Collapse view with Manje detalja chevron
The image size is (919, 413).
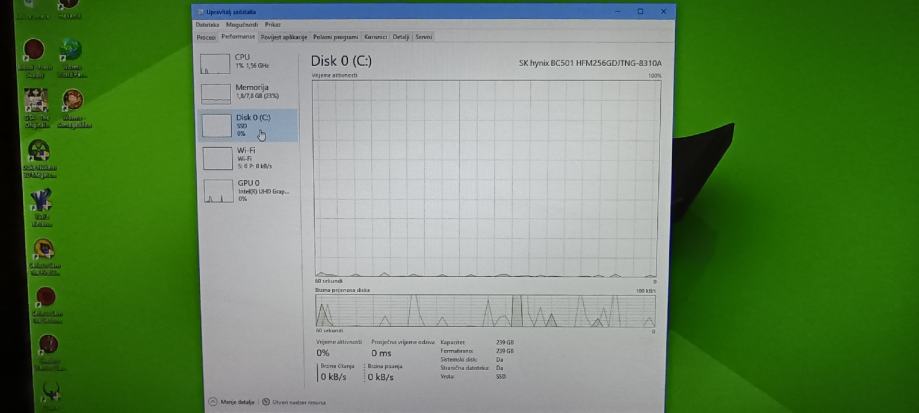point(213,402)
